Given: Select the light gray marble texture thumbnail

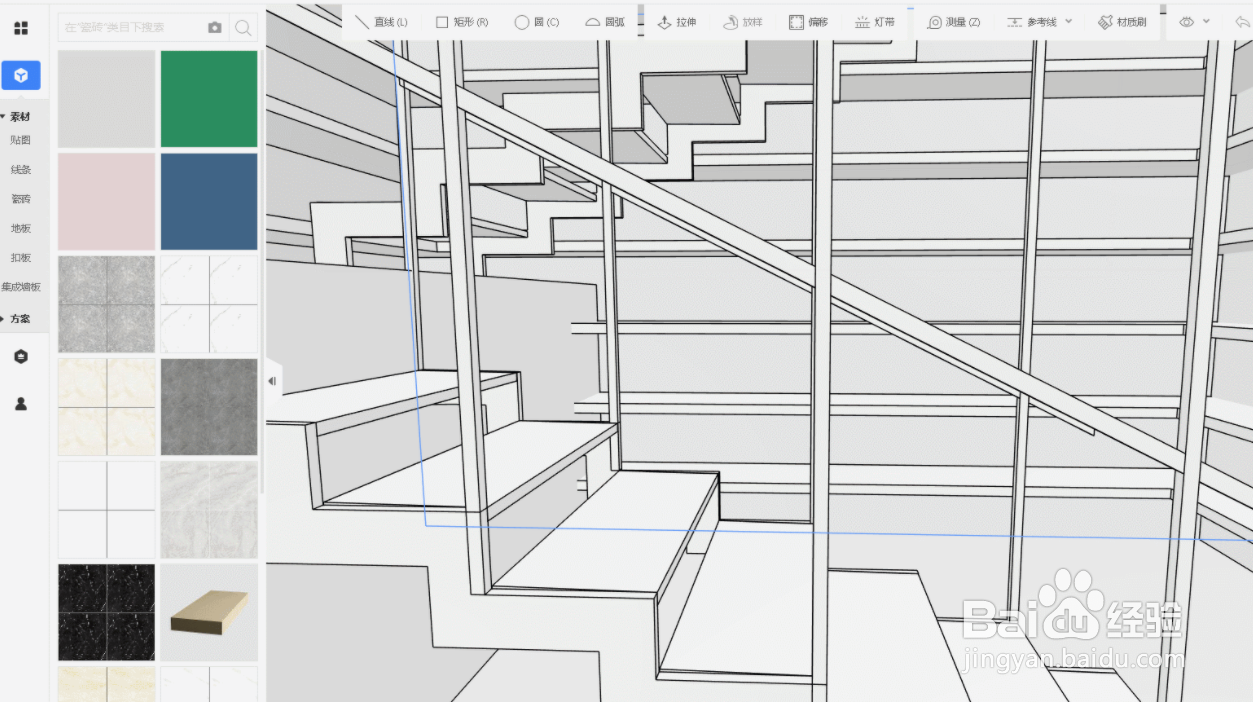Looking at the screenshot, I should tap(209, 509).
